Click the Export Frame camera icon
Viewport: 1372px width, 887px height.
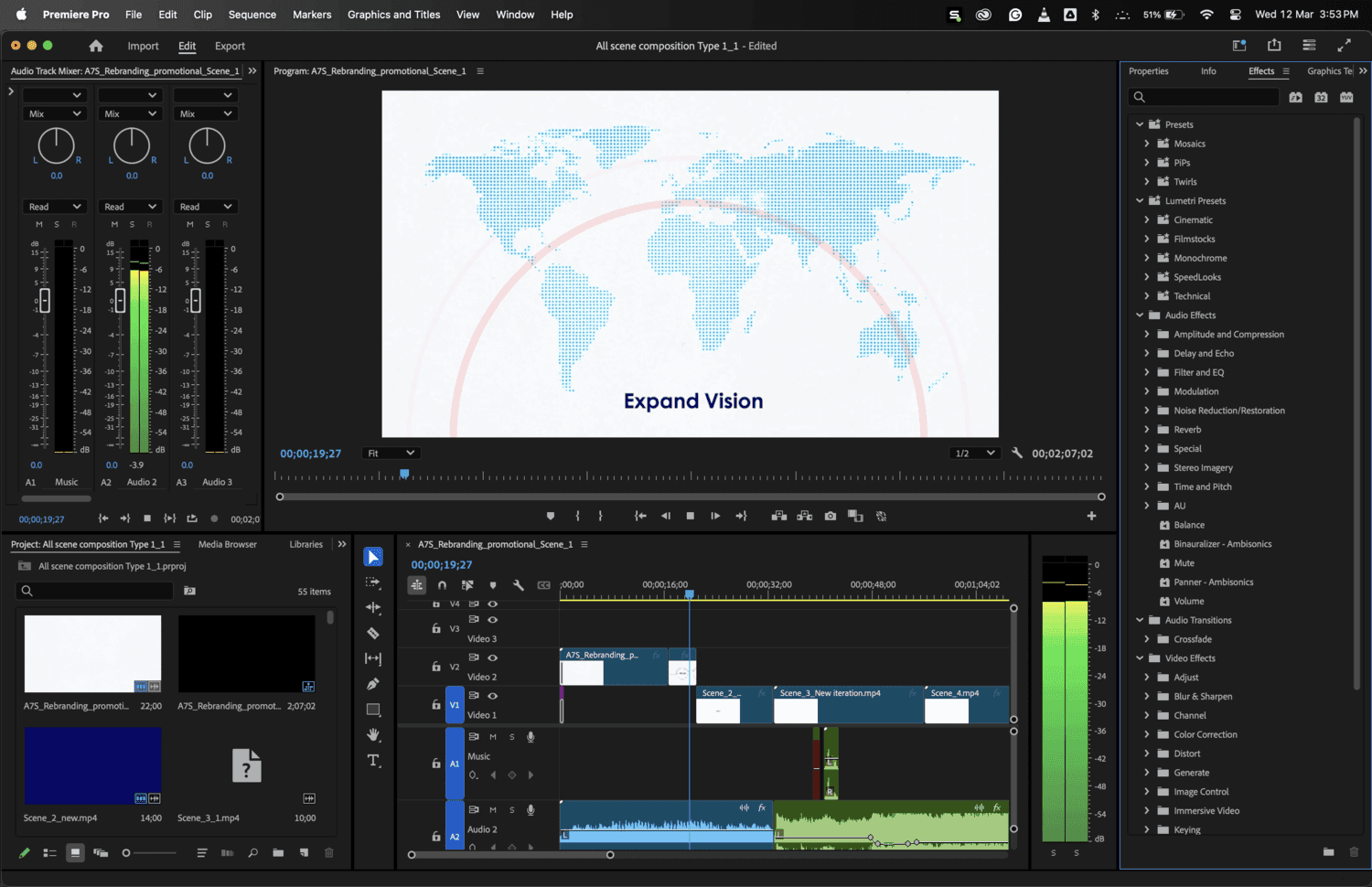click(831, 516)
